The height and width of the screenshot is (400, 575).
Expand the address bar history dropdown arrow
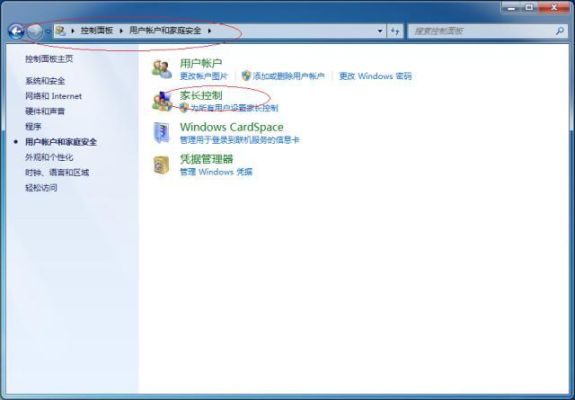point(380,31)
